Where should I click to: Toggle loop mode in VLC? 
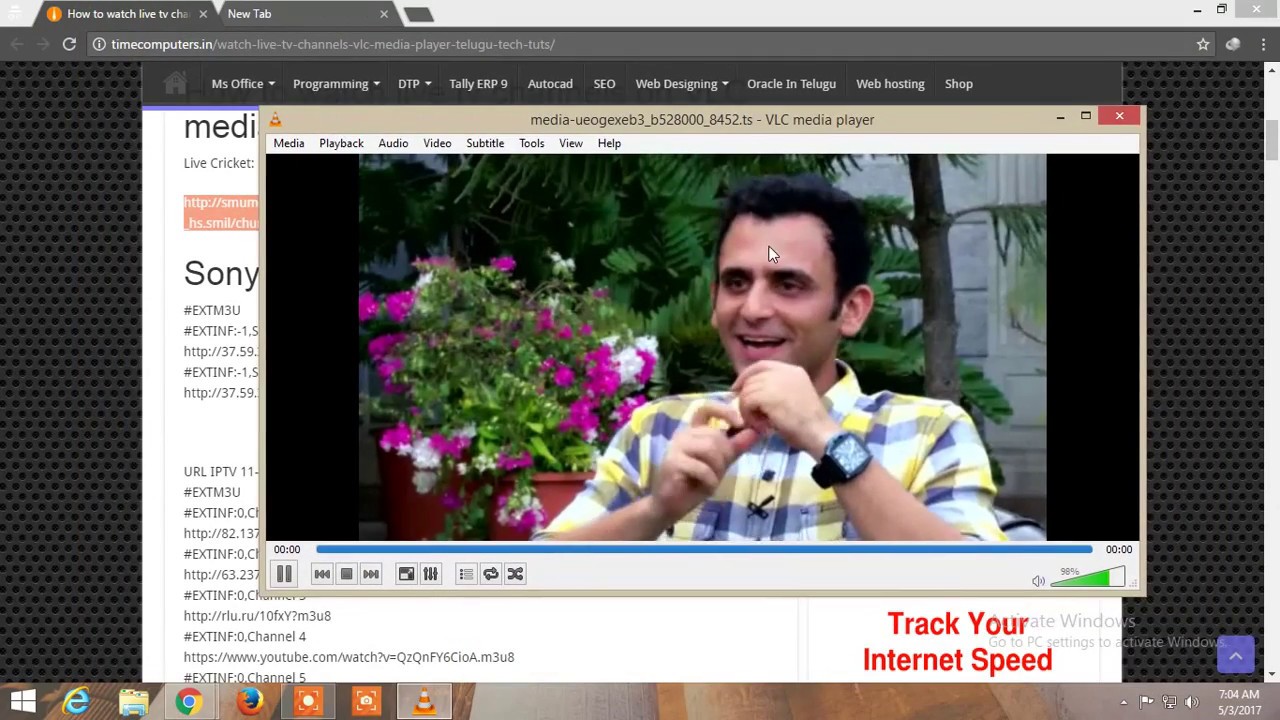click(x=491, y=574)
